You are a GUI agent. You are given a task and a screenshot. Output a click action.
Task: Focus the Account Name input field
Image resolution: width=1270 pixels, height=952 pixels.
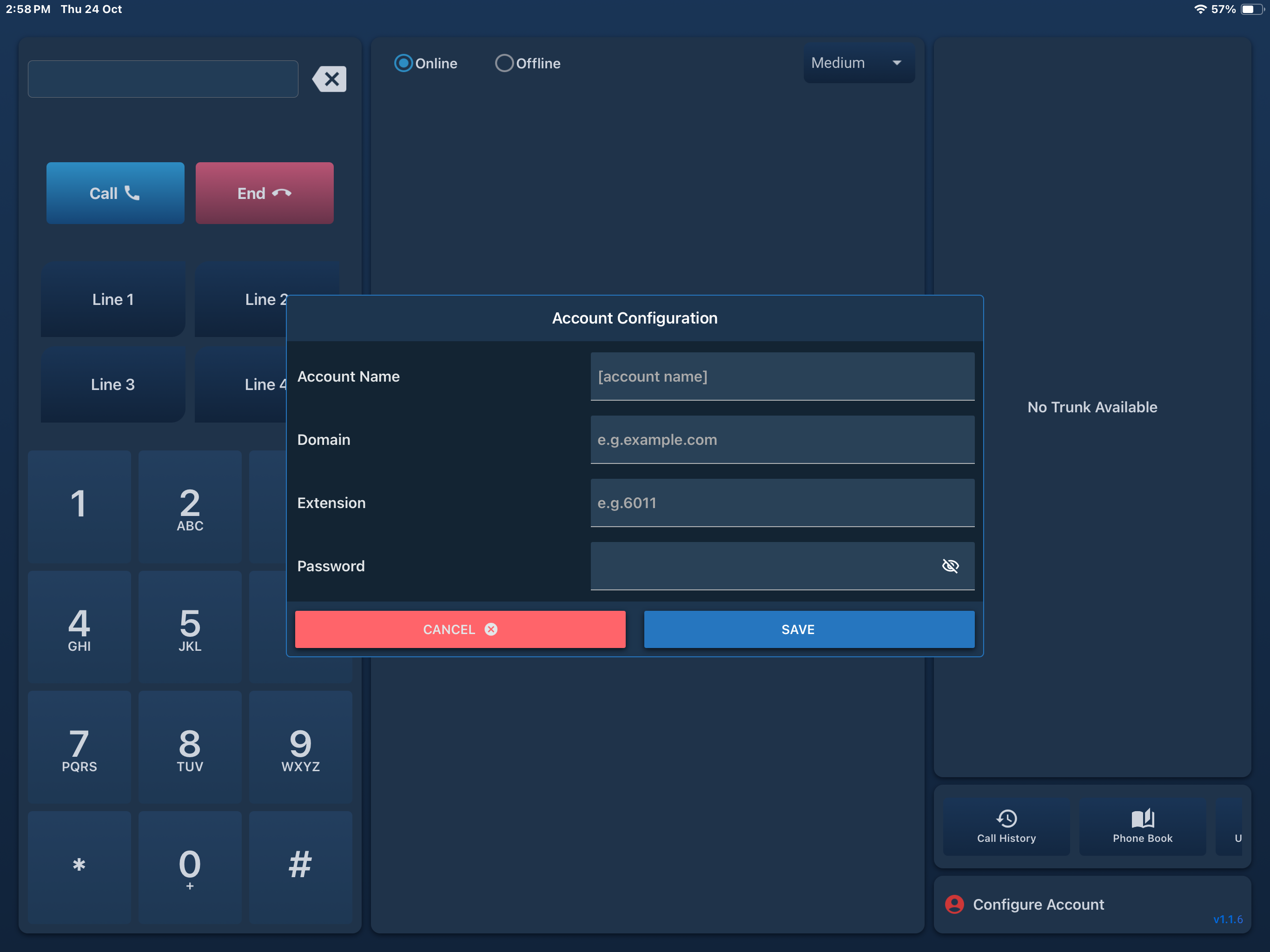782,377
